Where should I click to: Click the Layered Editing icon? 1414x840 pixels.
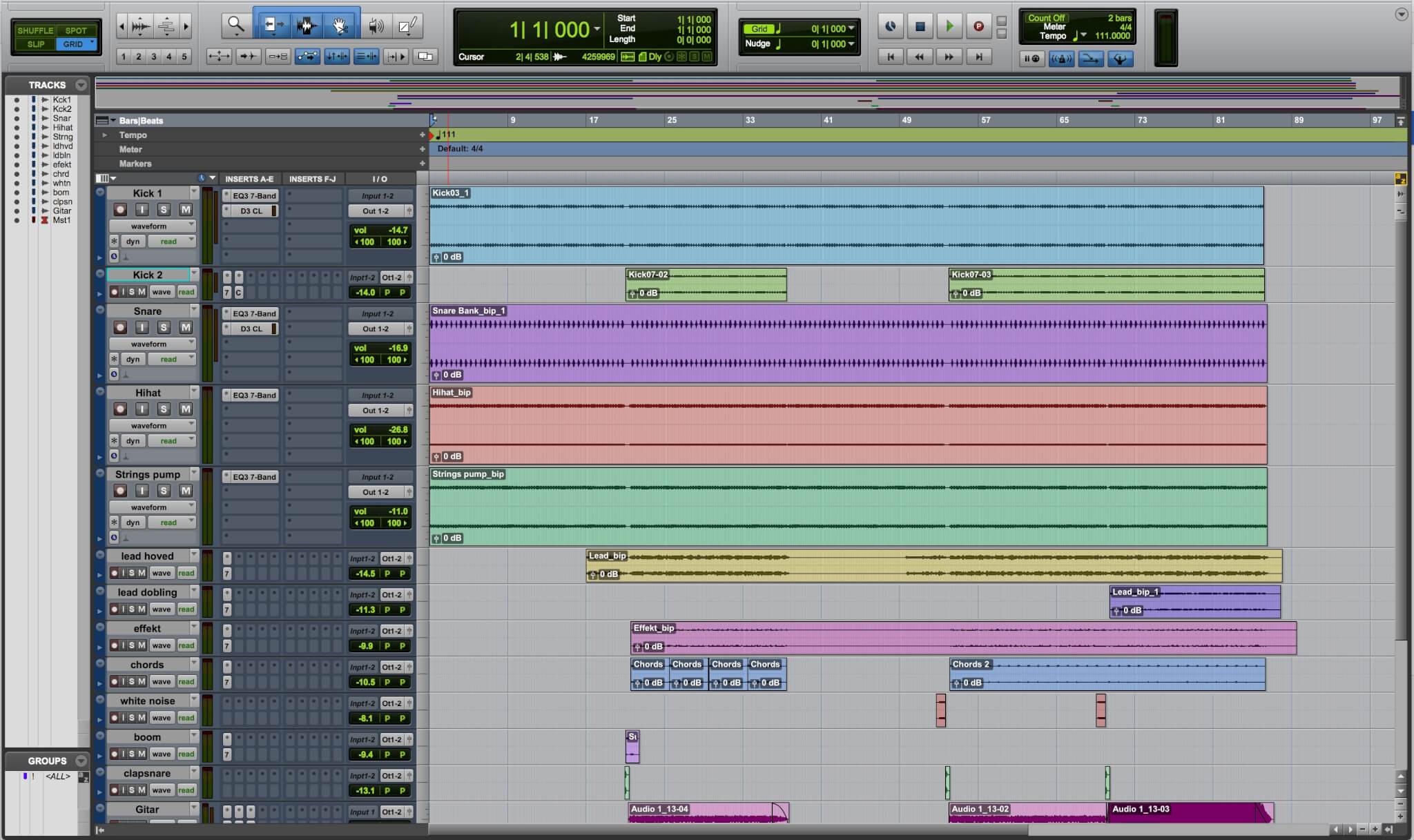tap(425, 57)
